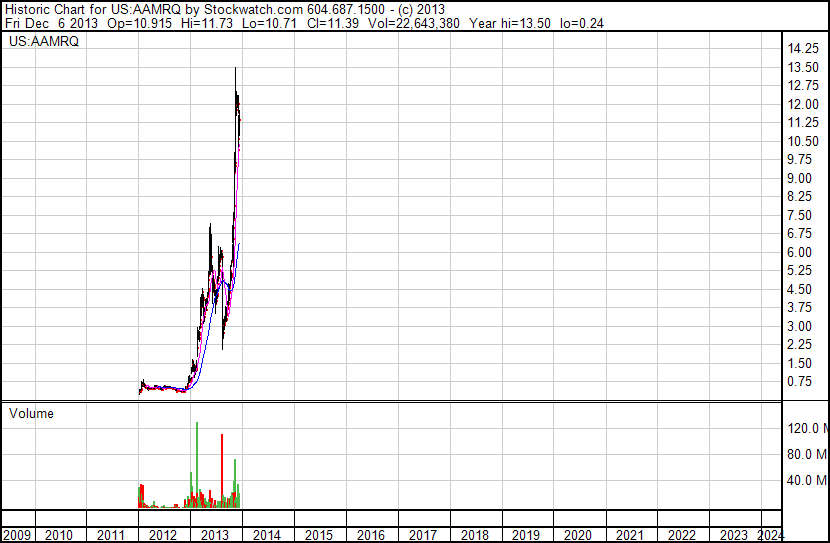The height and width of the screenshot is (543, 830).
Task: Click the 2010 year label on axis
Action: click(59, 535)
